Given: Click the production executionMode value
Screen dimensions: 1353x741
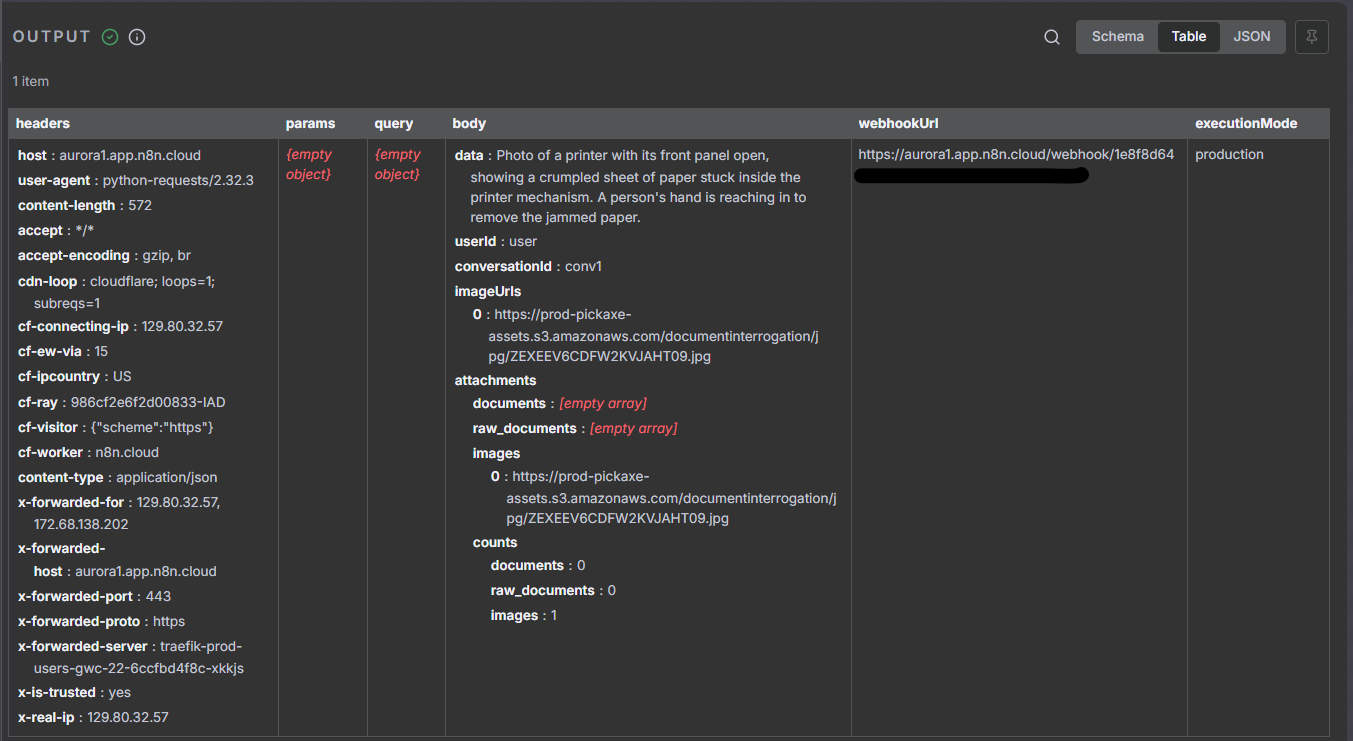Looking at the screenshot, I should (1229, 155).
